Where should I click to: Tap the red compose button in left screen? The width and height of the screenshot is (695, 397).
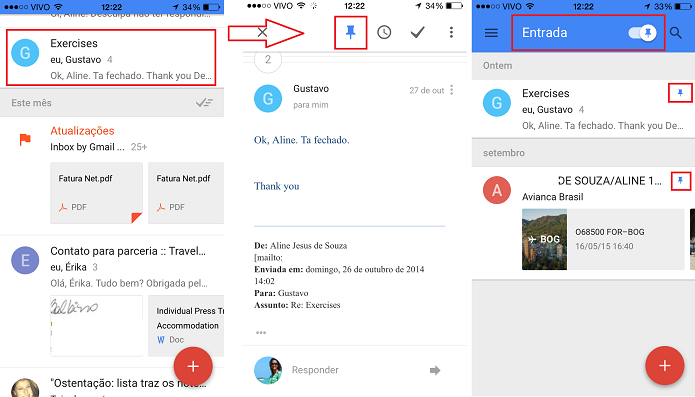point(193,366)
